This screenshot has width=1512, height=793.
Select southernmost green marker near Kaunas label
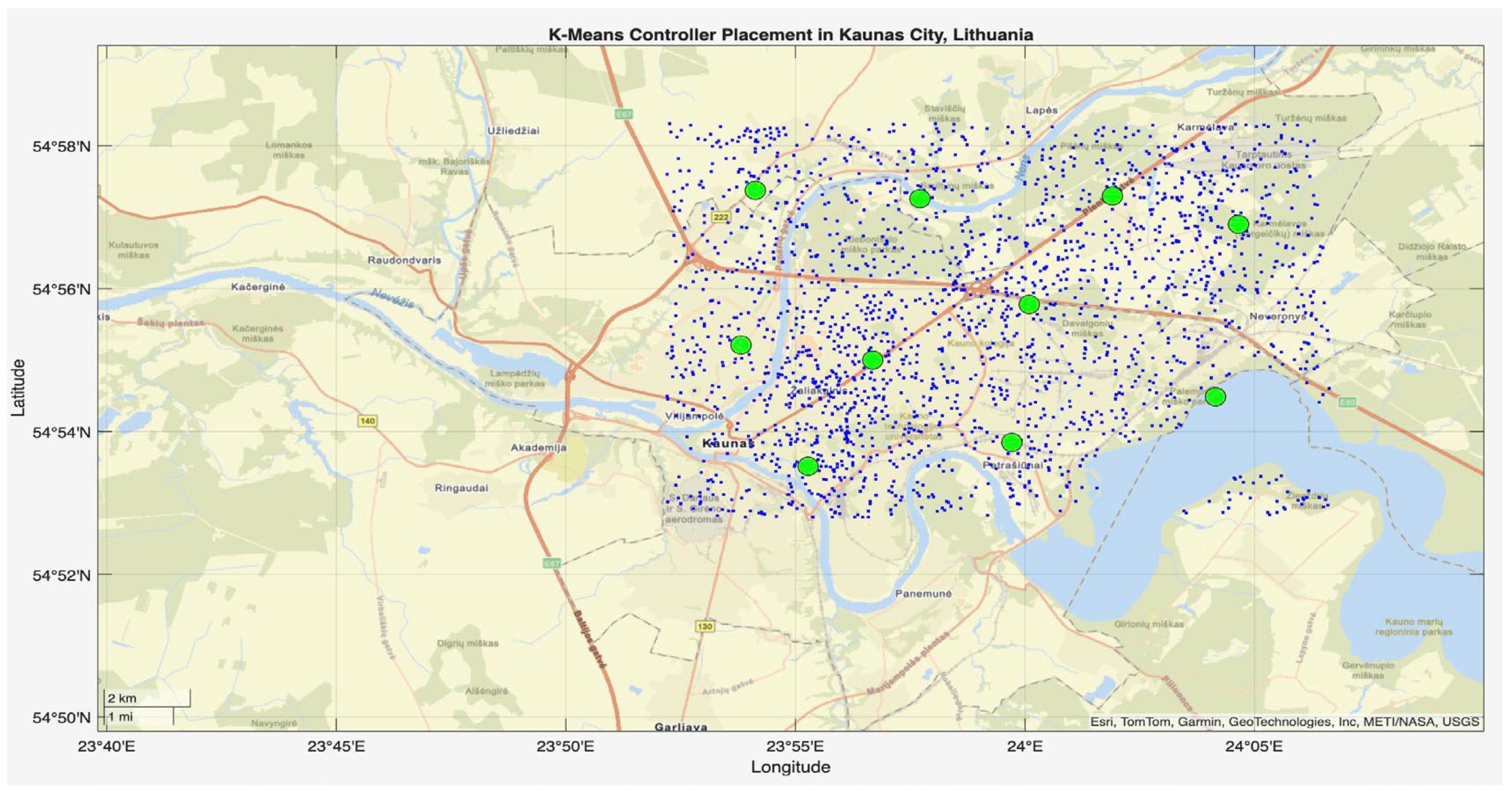tap(808, 466)
